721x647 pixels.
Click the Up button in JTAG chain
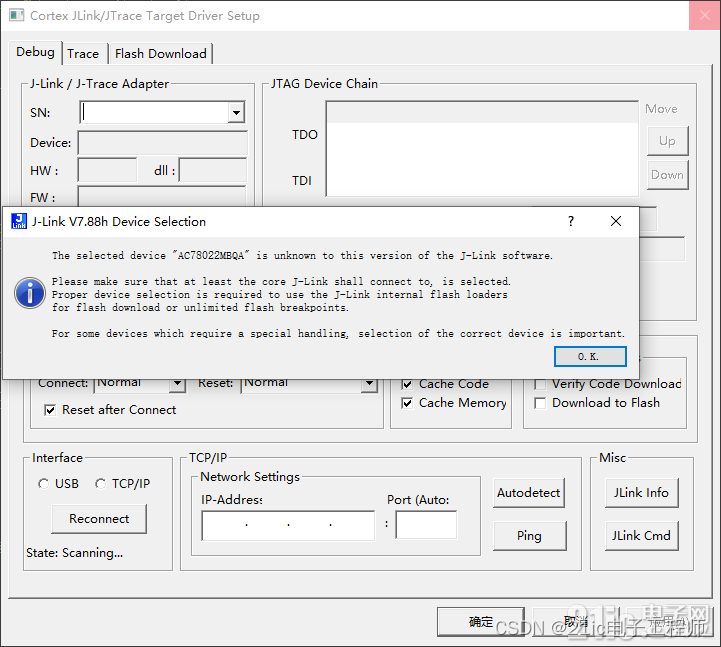[667, 141]
